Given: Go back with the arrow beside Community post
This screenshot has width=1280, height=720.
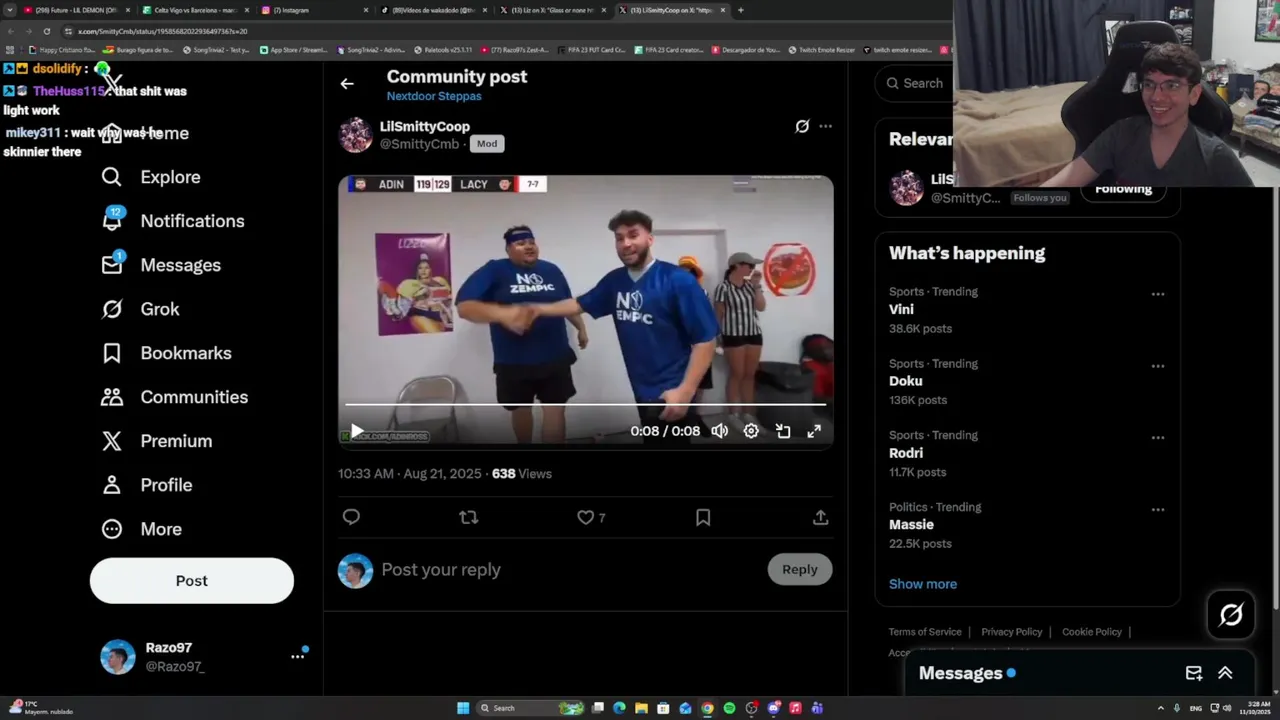Looking at the screenshot, I should (x=347, y=84).
